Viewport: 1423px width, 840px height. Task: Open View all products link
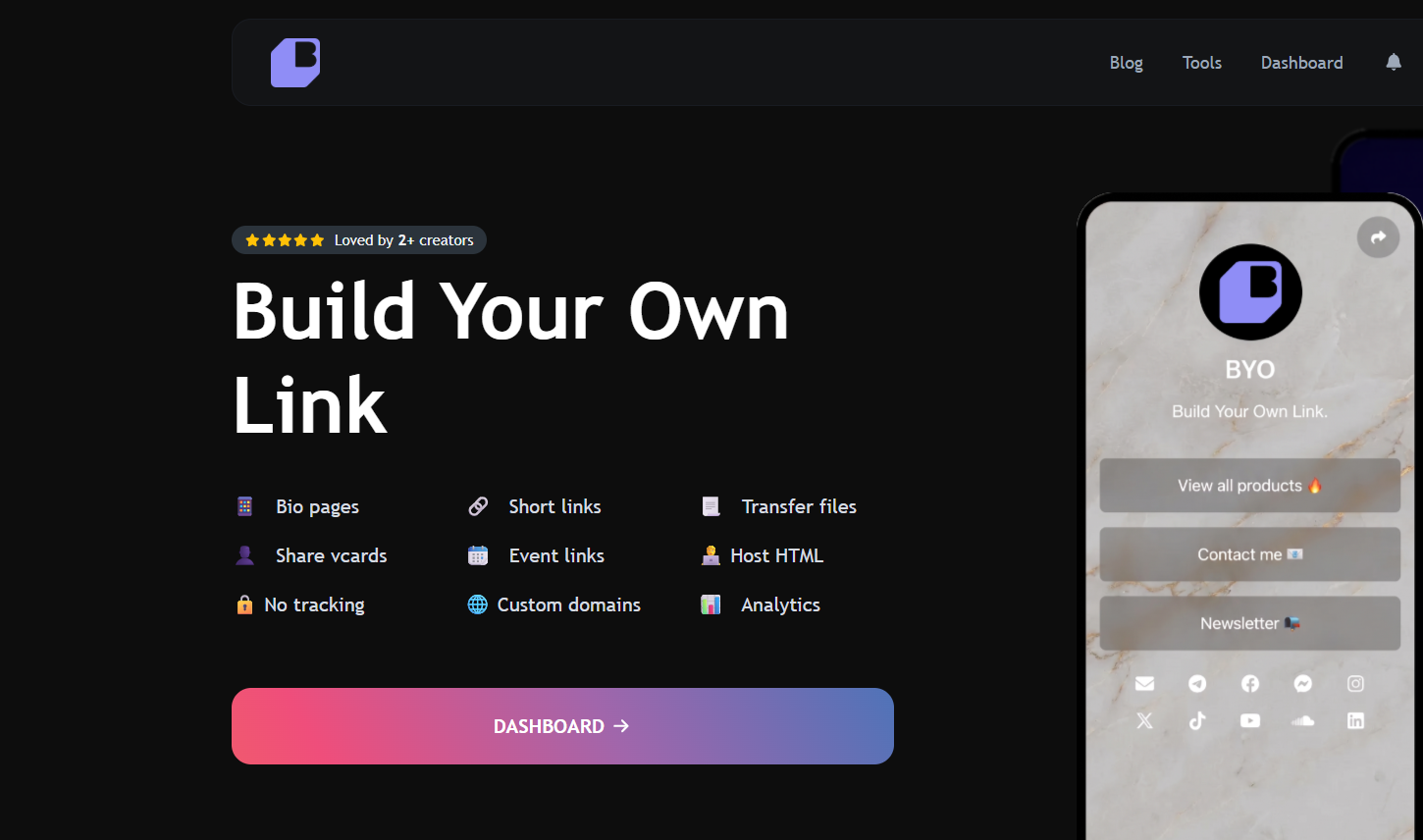(x=1249, y=486)
